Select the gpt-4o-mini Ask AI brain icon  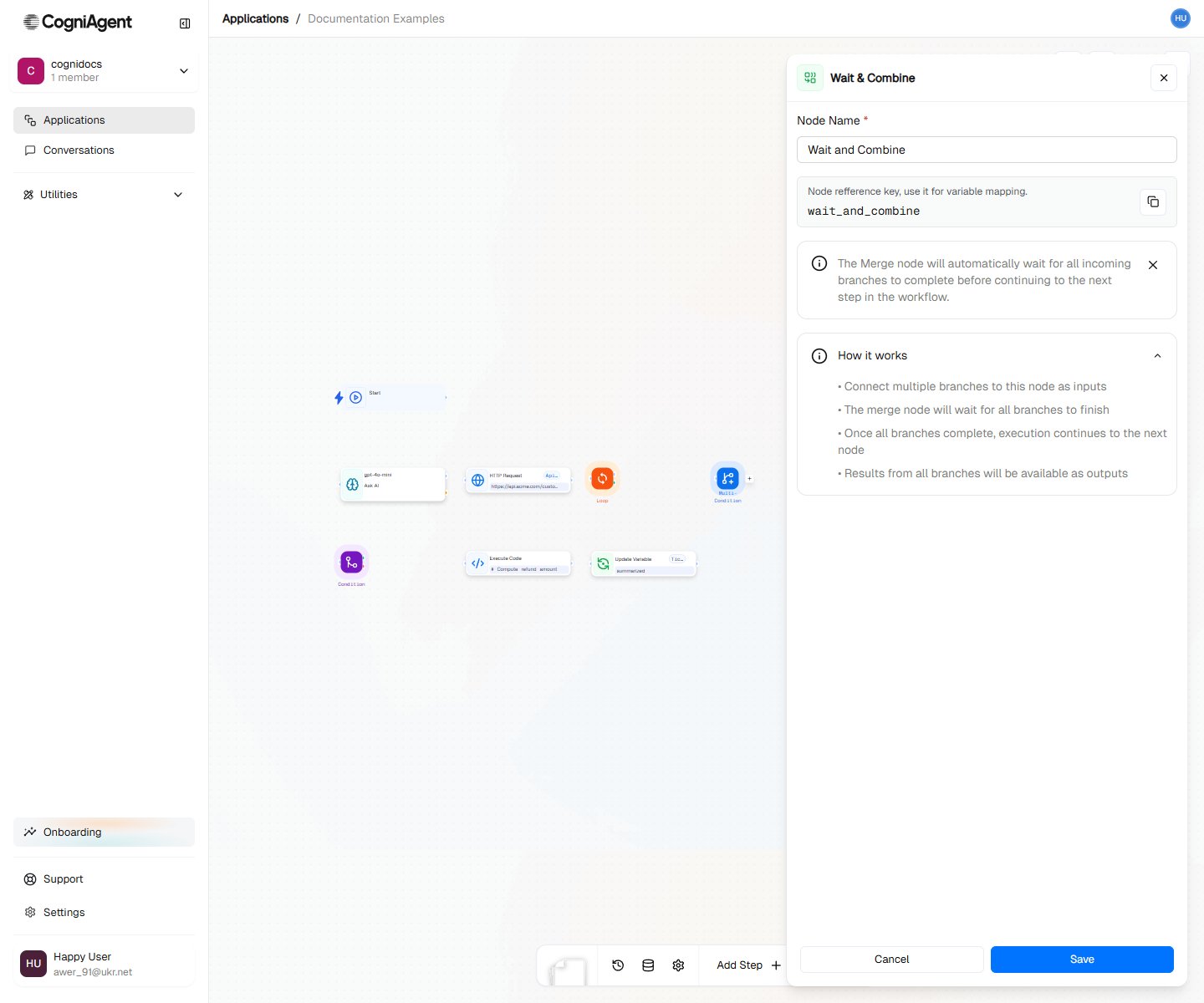click(x=352, y=485)
